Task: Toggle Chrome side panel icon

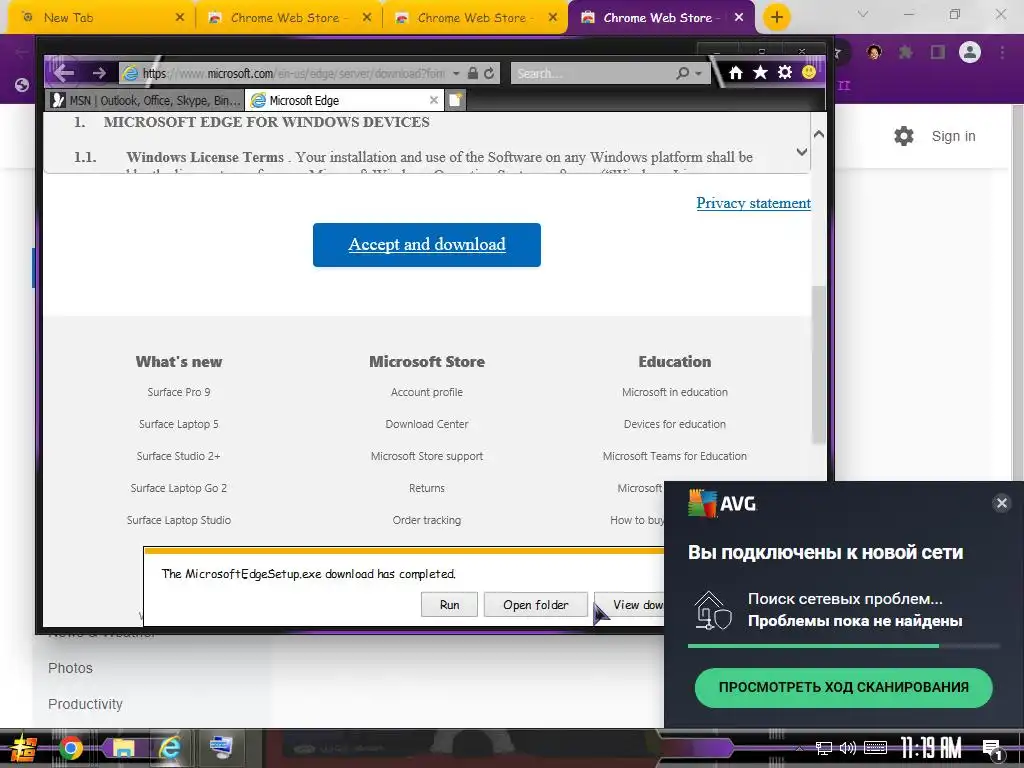Action: pos(938,52)
